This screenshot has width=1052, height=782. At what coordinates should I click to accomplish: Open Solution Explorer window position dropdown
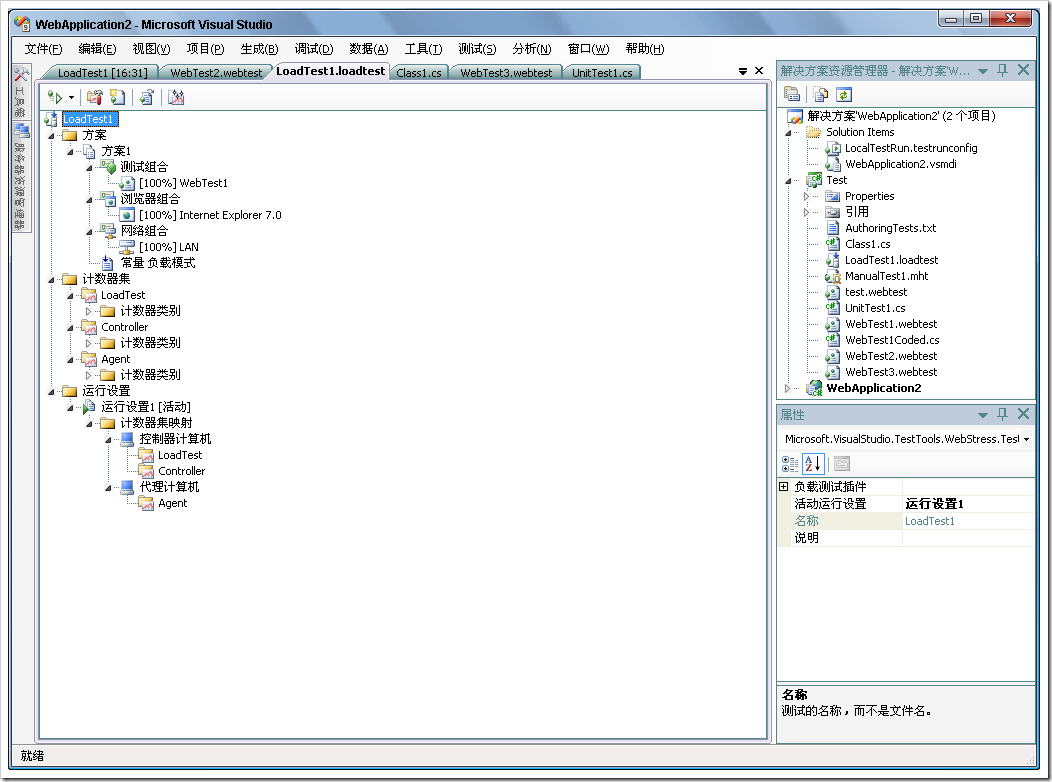pyautogui.click(x=983, y=71)
